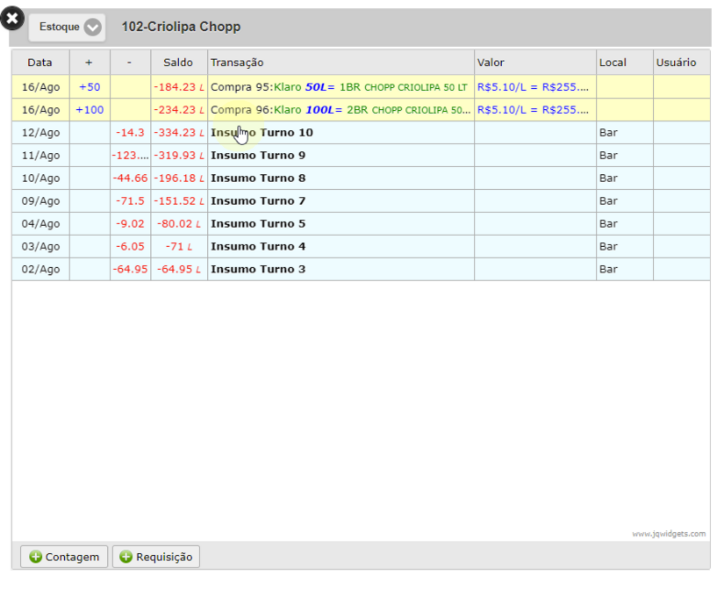
Task: Sort by the Usuário column header
Action: point(681,62)
